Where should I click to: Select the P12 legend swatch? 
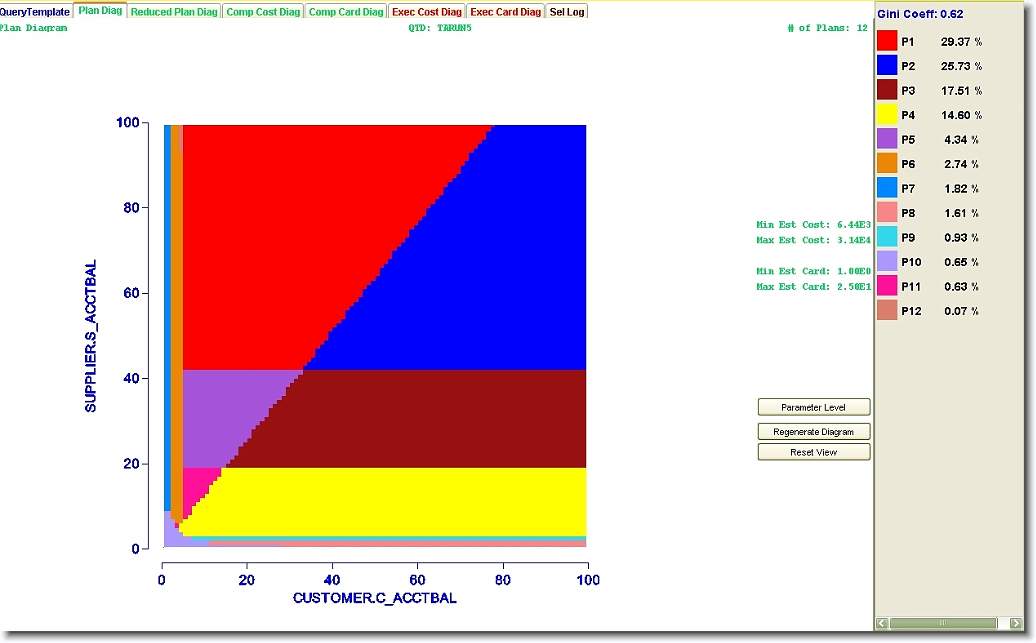pyautogui.click(x=887, y=310)
